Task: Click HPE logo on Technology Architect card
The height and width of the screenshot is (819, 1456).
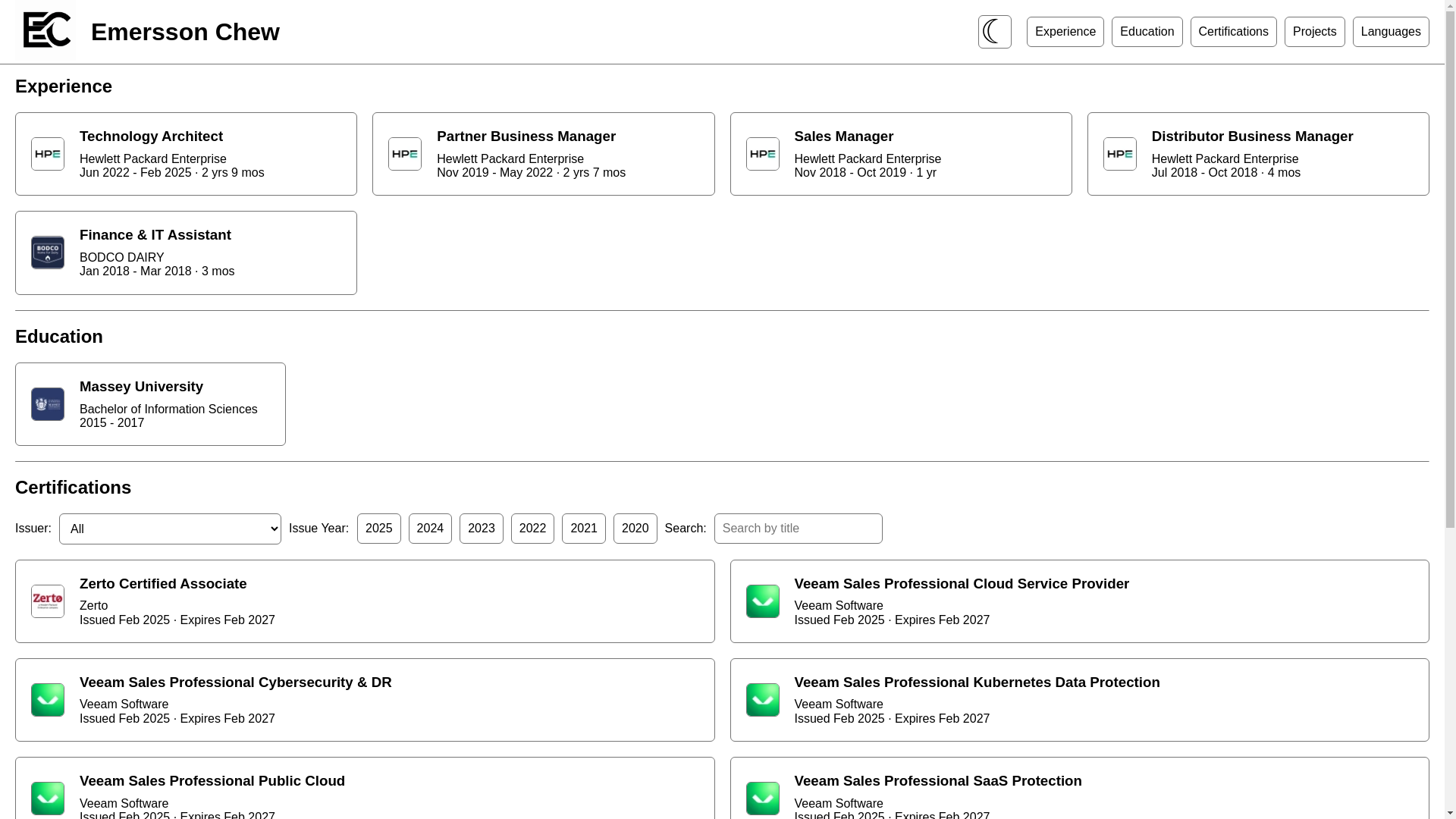Action: click(x=48, y=154)
